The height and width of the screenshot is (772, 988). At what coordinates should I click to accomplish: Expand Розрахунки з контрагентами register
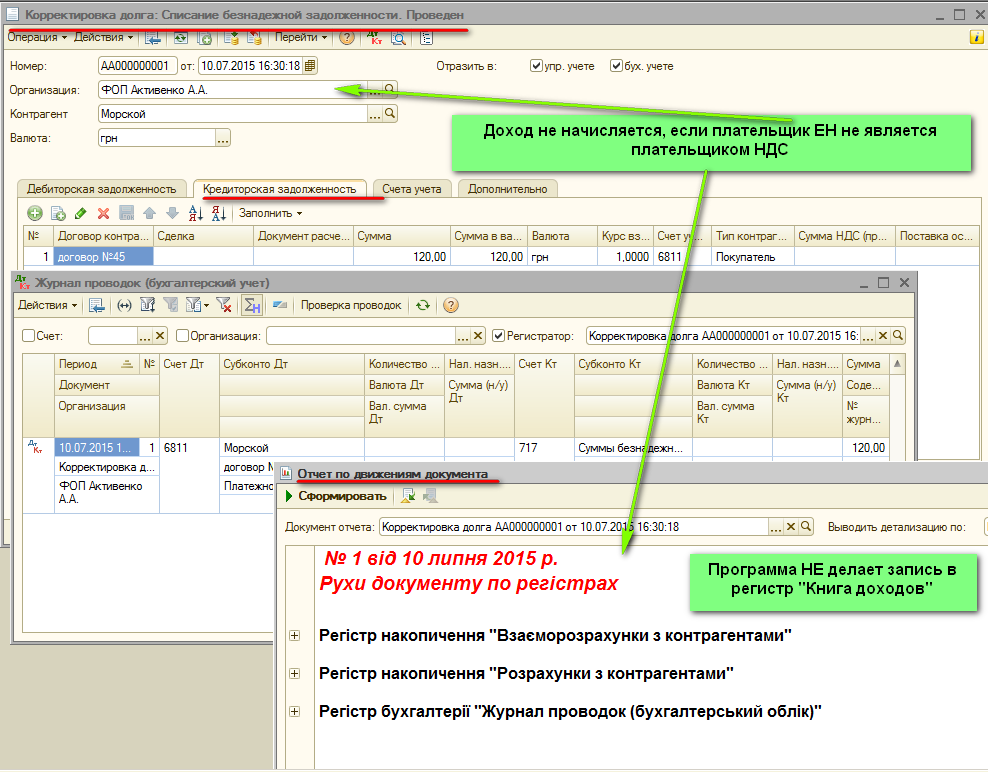coord(295,674)
